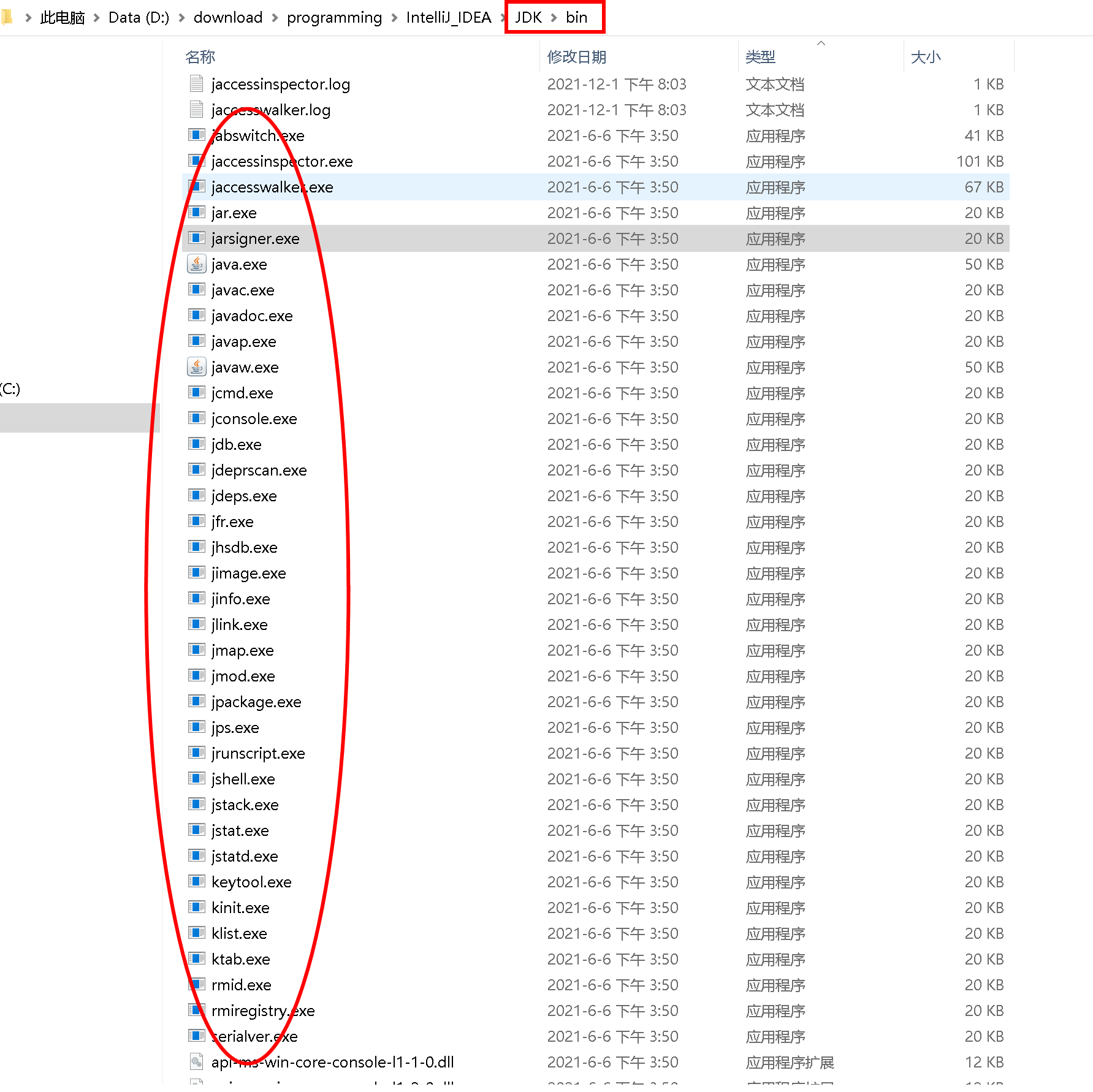Sort by the 大小 column header
The image size is (1093, 1092).
pos(926,57)
